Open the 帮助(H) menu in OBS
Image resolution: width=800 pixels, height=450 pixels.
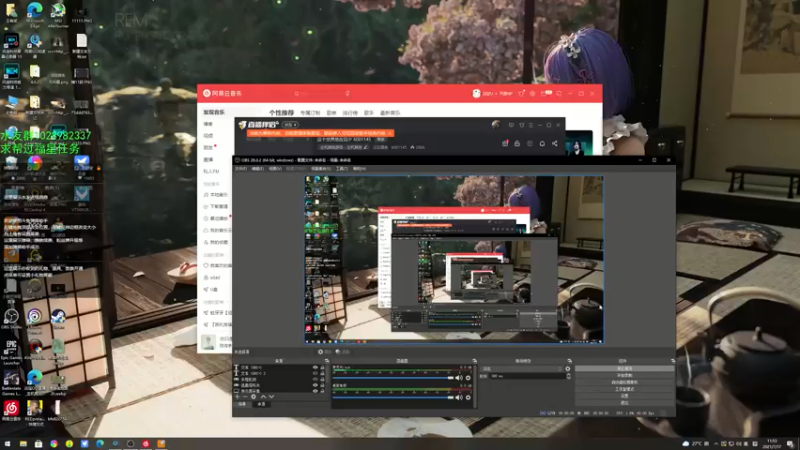pos(359,169)
